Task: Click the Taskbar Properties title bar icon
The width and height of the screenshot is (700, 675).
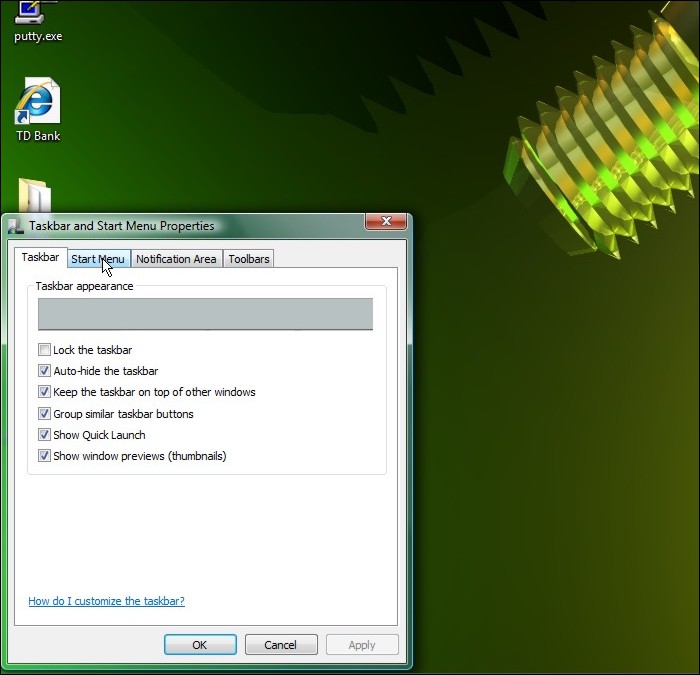Action: pos(16,227)
